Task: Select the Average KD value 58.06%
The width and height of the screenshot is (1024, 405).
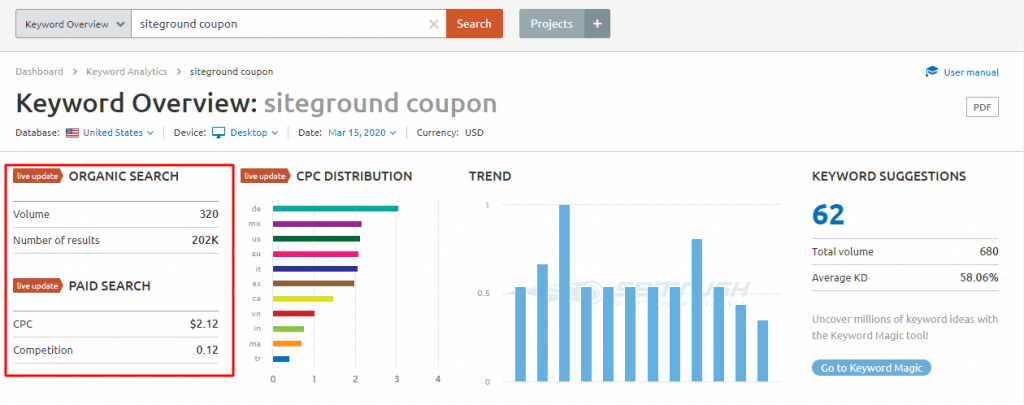Action: pyautogui.click(x=979, y=278)
